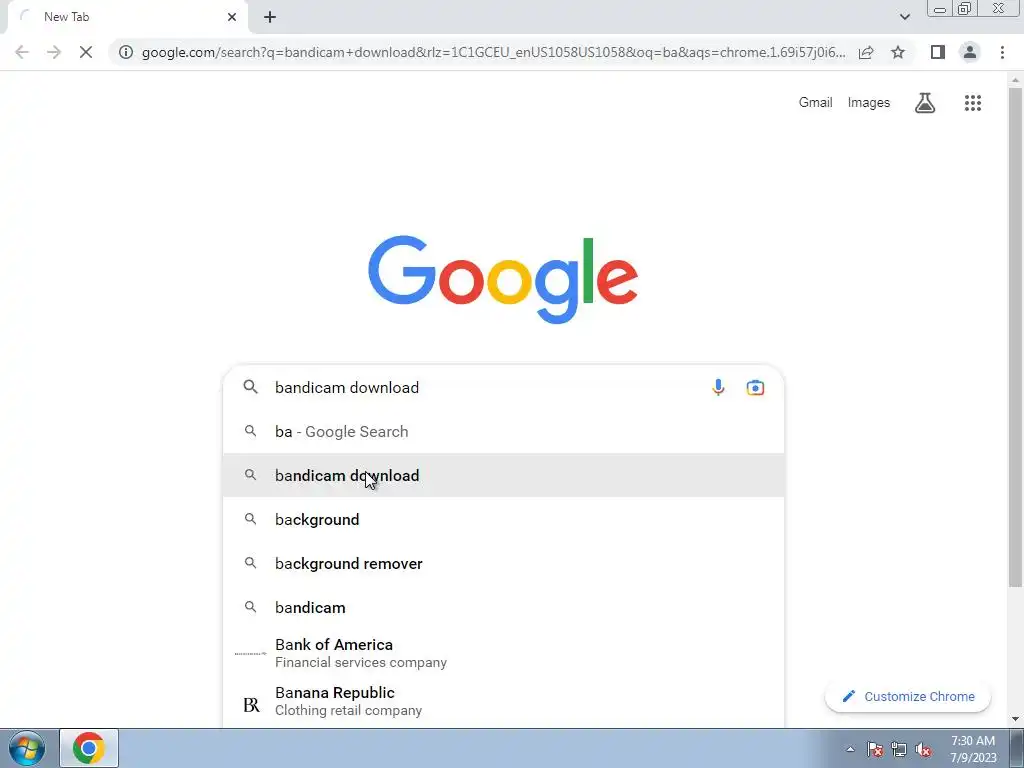Viewport: 1024px width, 768px height.
Task: Open the Windows Start menu orb
Action: (x=27, y=748)
